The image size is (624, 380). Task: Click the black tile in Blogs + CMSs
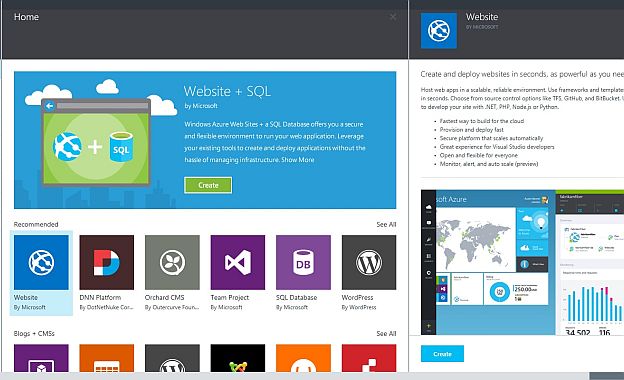click(238, 358)
